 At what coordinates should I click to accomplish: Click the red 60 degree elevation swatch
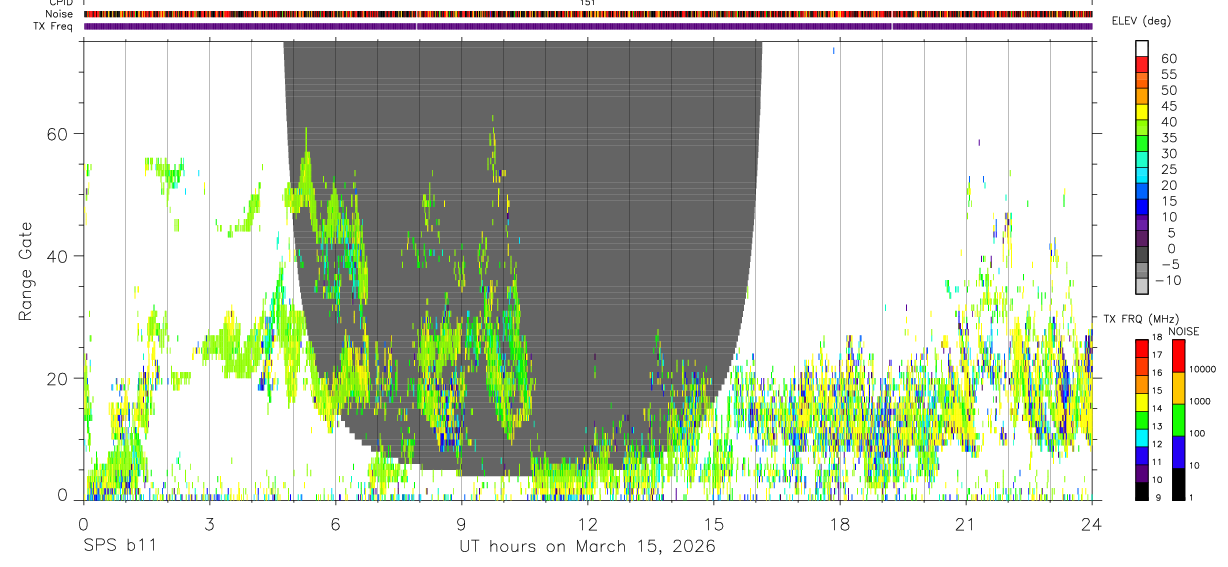pyautogui.click(x=1142, y=63)
